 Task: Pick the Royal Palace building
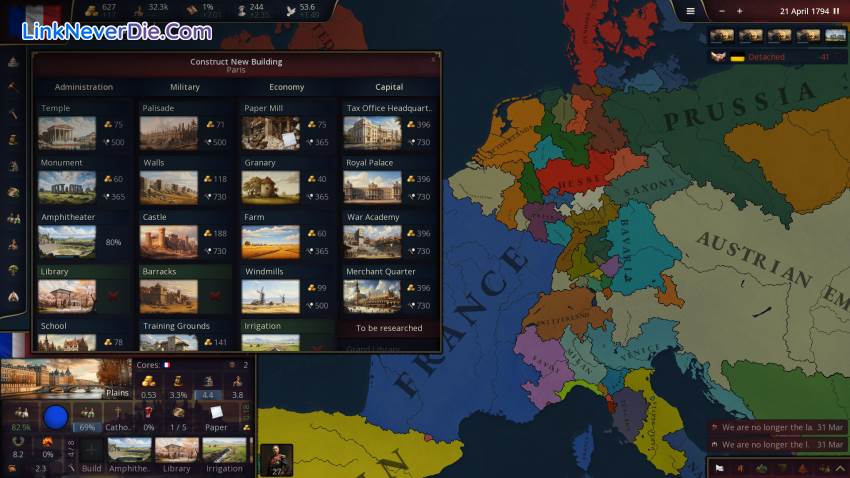pos(372,187)
